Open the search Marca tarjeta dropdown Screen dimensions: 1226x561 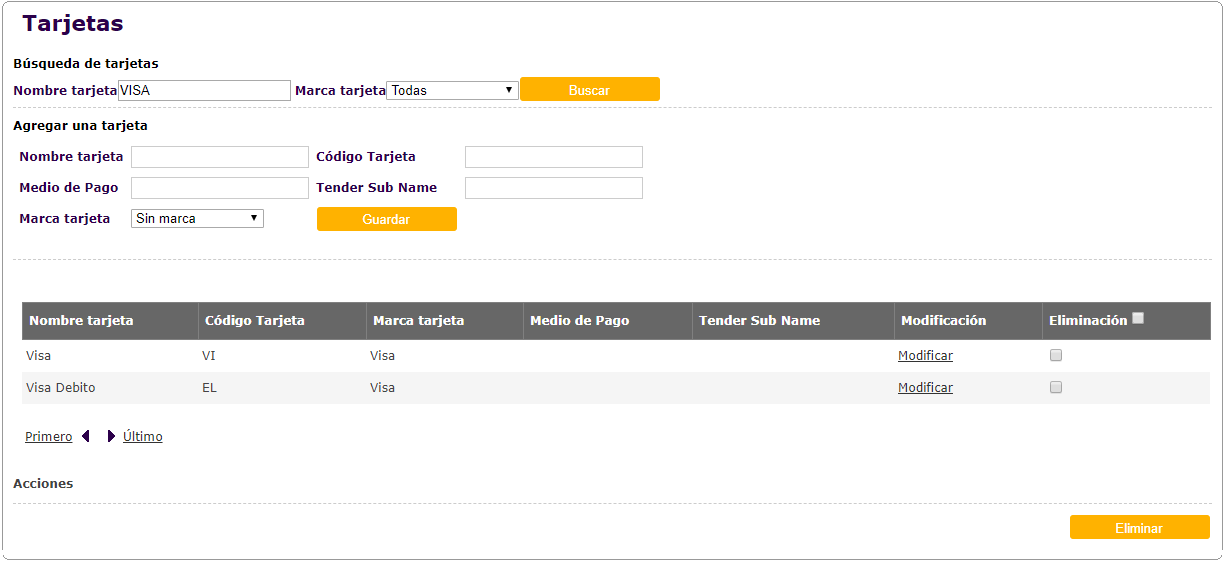pyautogui.click(x=452, y=90)
